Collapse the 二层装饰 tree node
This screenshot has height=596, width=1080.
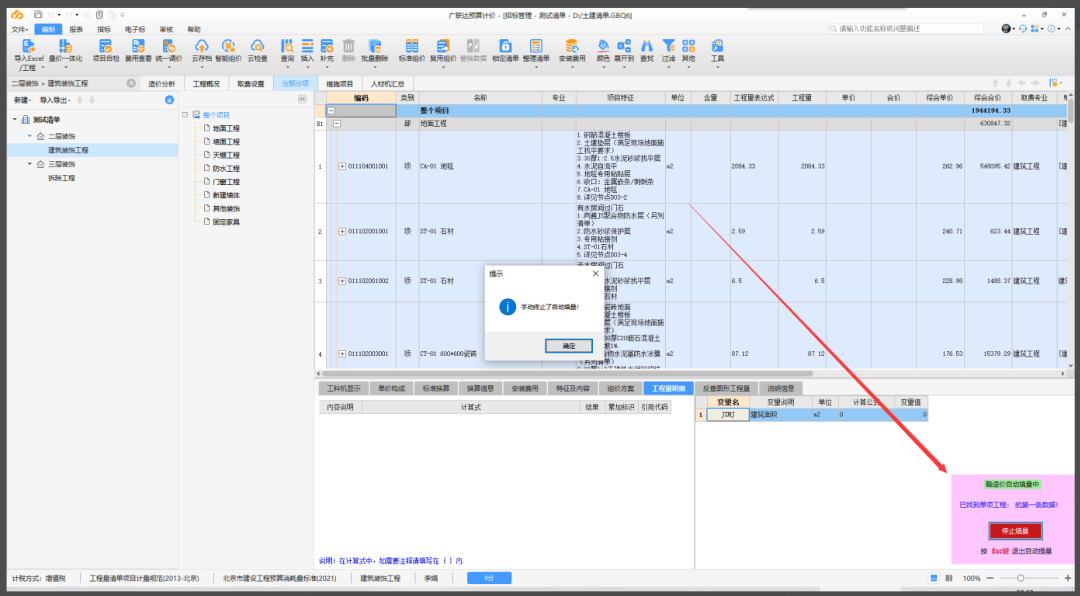28,135
